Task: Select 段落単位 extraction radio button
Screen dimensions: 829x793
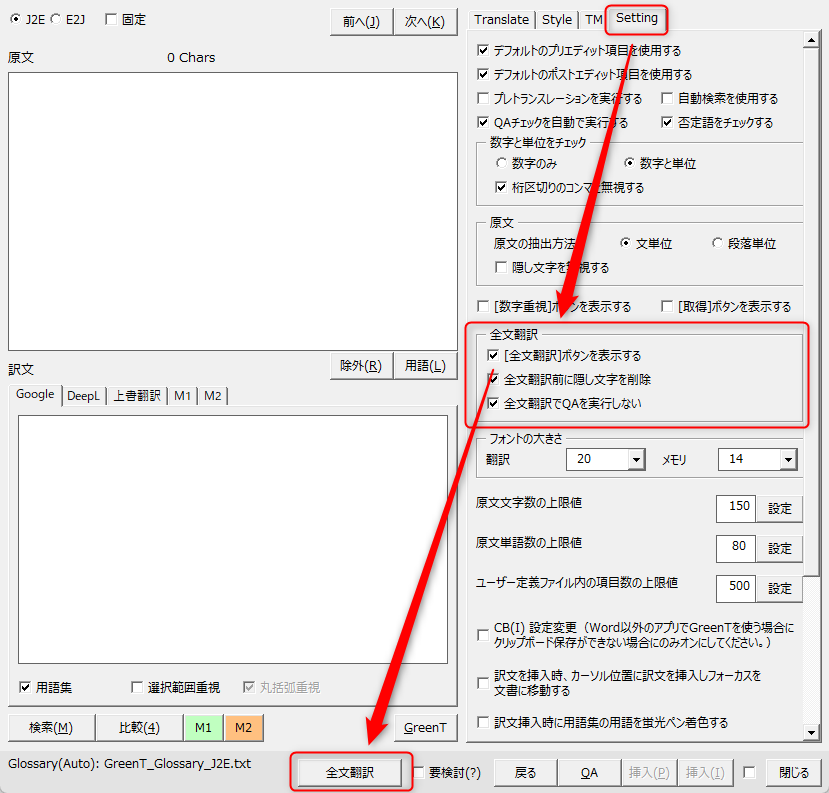Action: [x=718, y=243]
